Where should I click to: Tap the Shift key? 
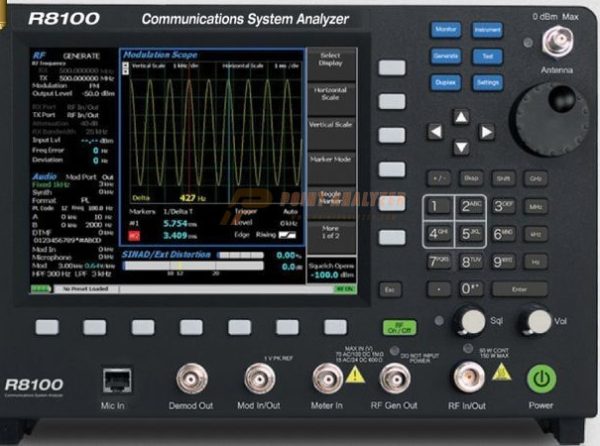click(503, 178)
